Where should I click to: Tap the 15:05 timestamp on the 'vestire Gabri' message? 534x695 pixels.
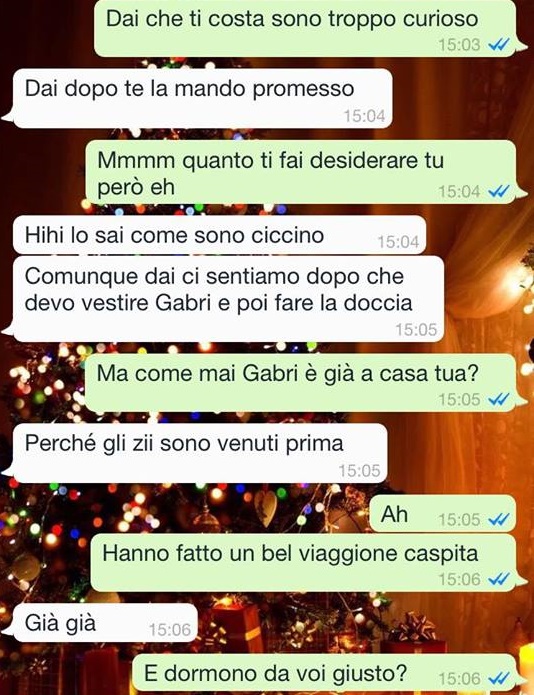pos(416,329)
